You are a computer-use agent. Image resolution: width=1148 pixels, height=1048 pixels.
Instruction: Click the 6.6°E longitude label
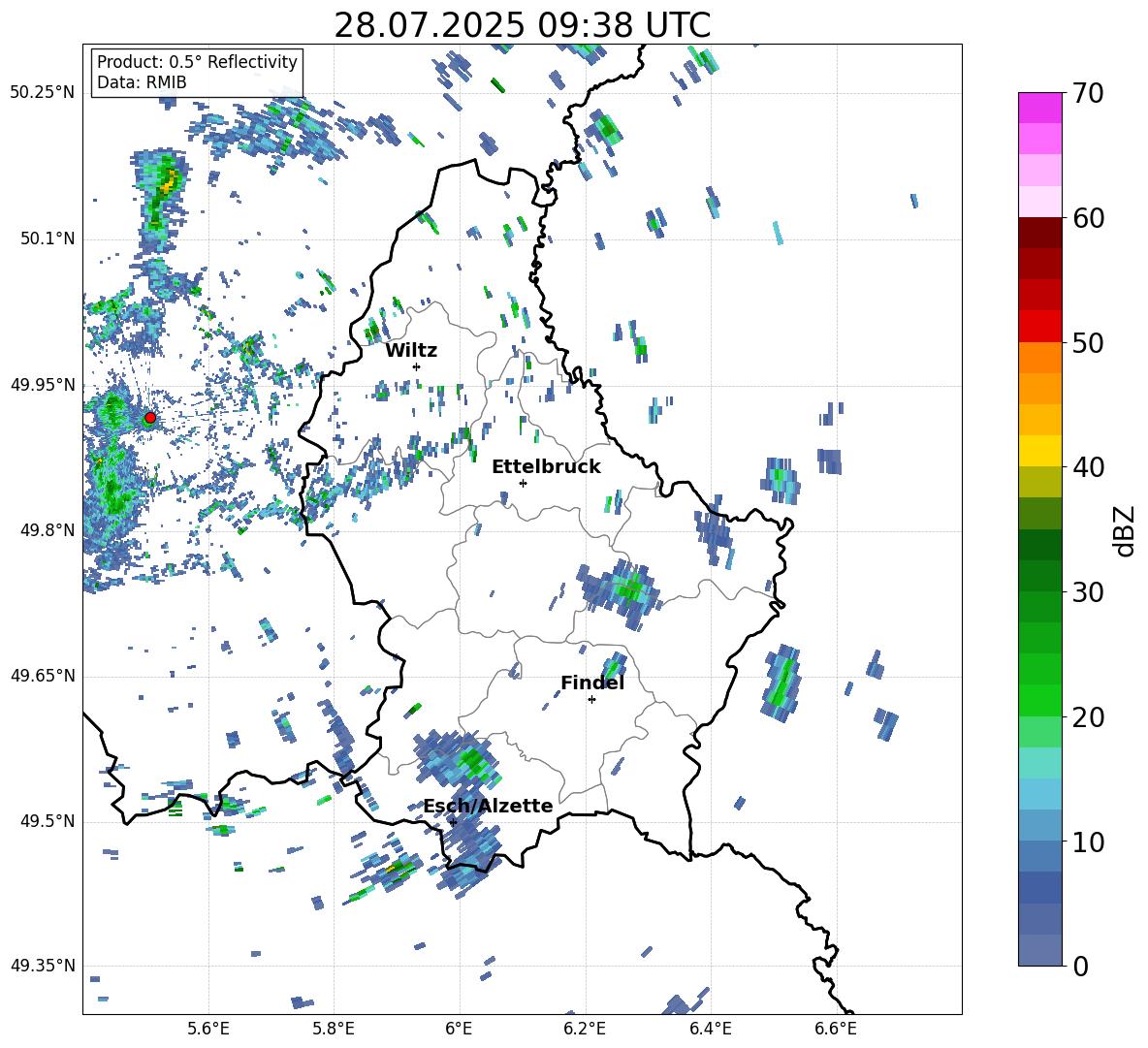pos(836,1029)
